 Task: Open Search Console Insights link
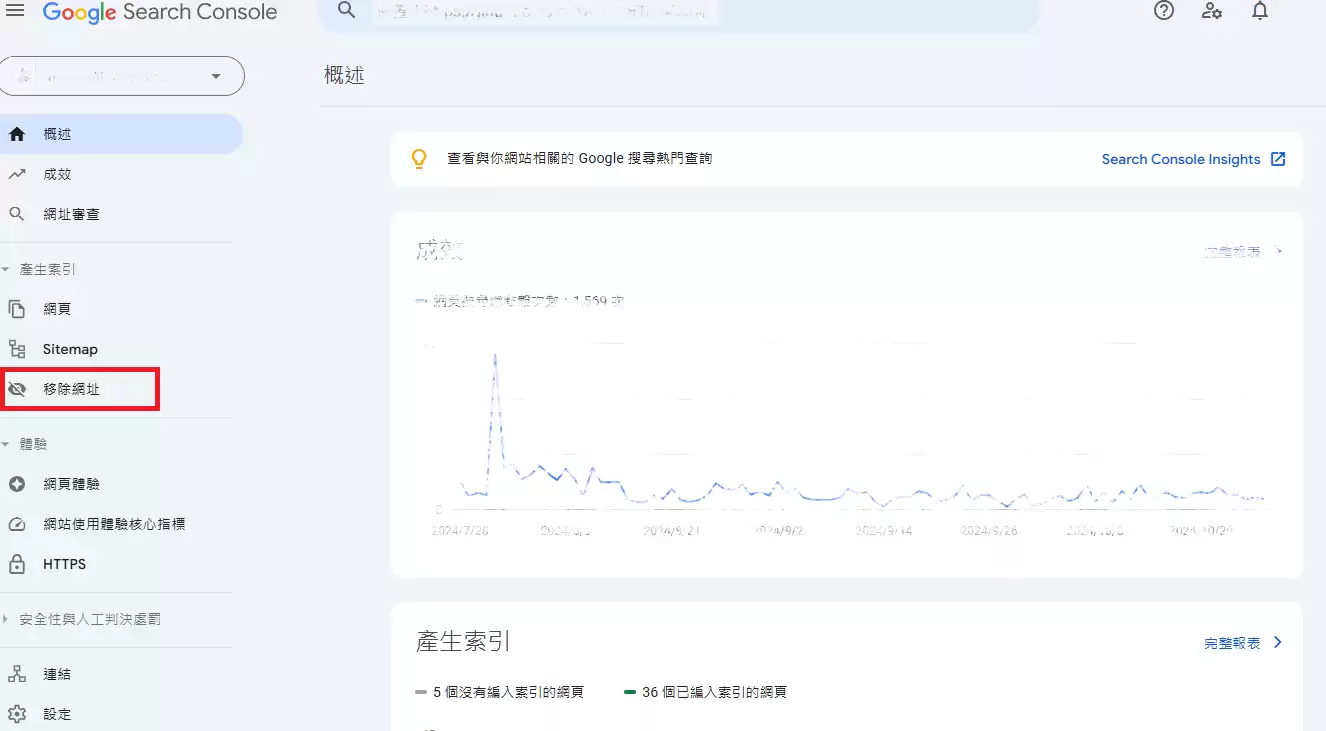(1181, 159)
